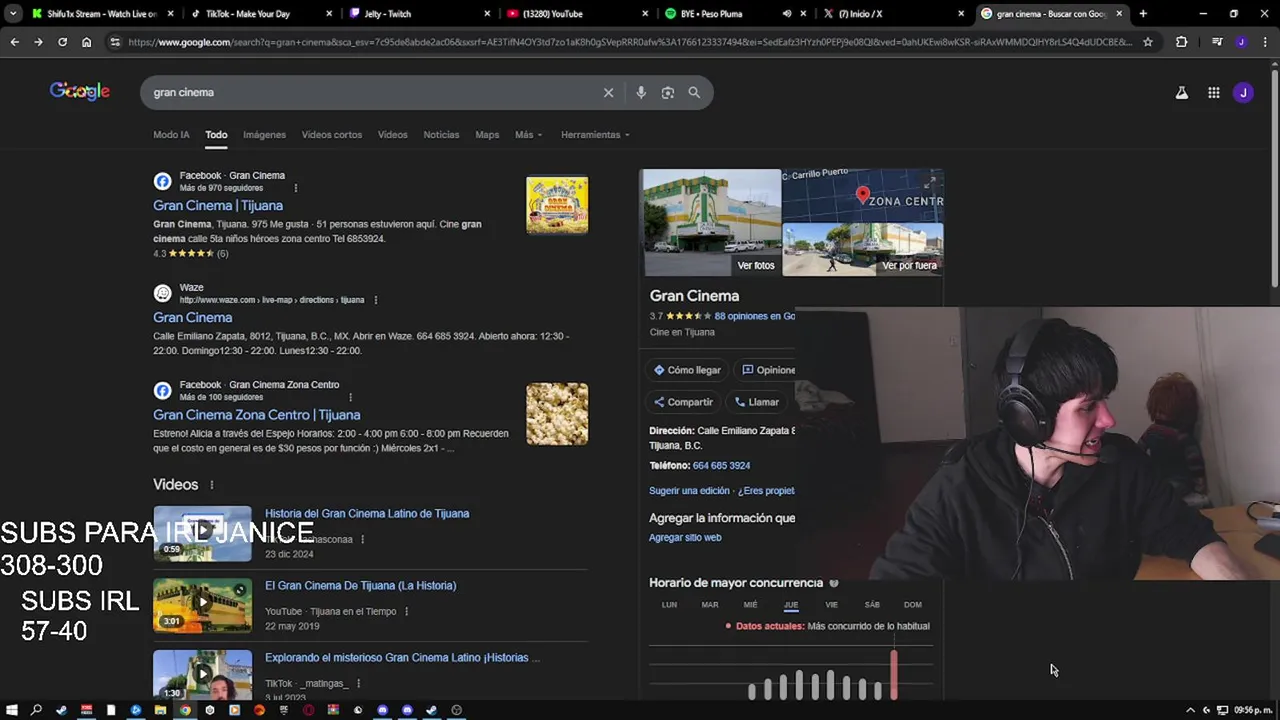Click the Compartir button
1280x720 pixels.
[x=683, y=402]
